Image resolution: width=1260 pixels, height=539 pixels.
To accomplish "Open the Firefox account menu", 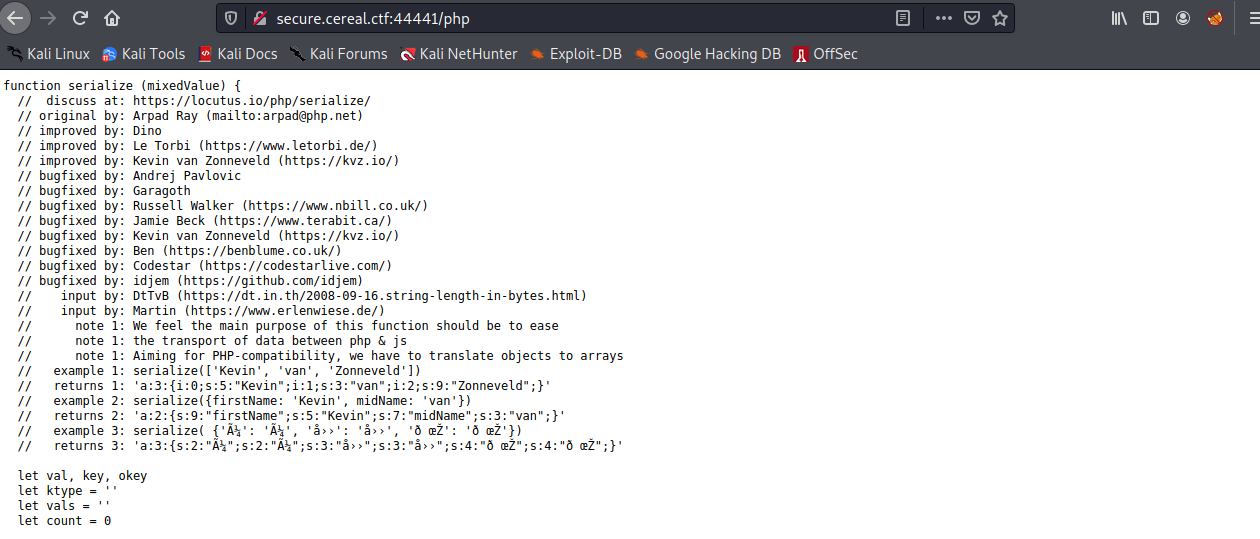I will [1183, 18].
